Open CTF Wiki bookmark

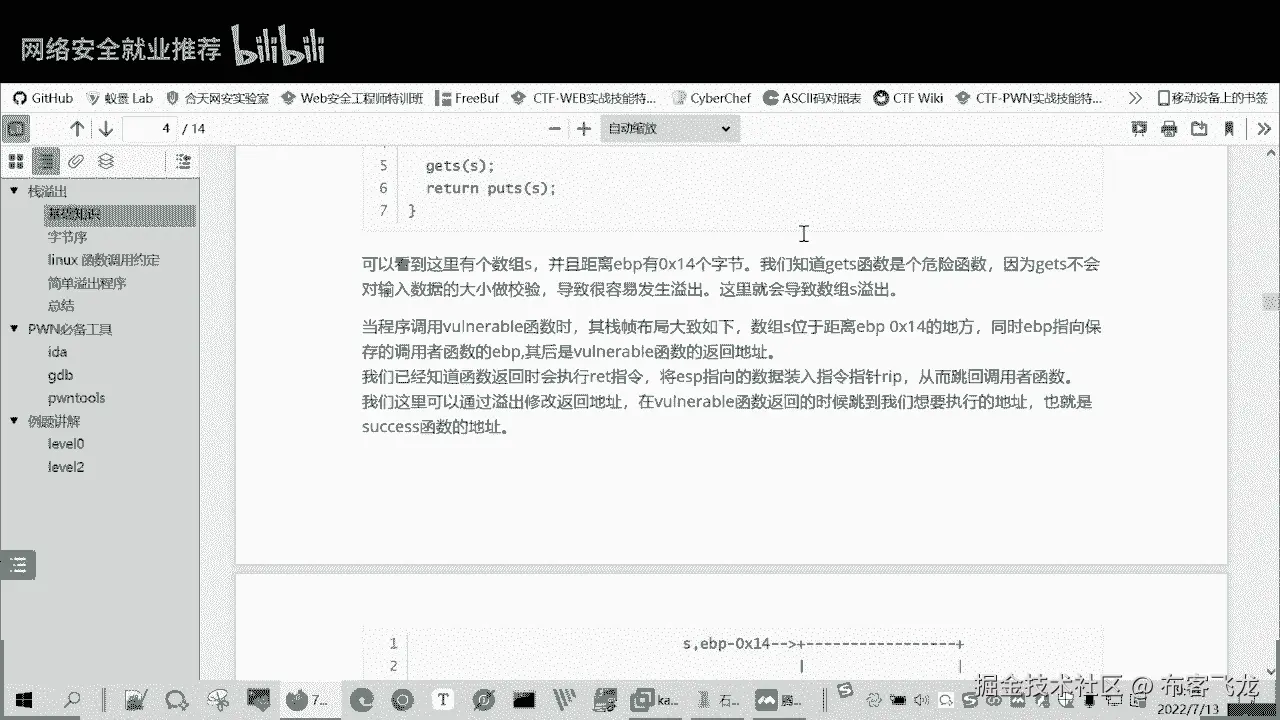coord(908,98)
